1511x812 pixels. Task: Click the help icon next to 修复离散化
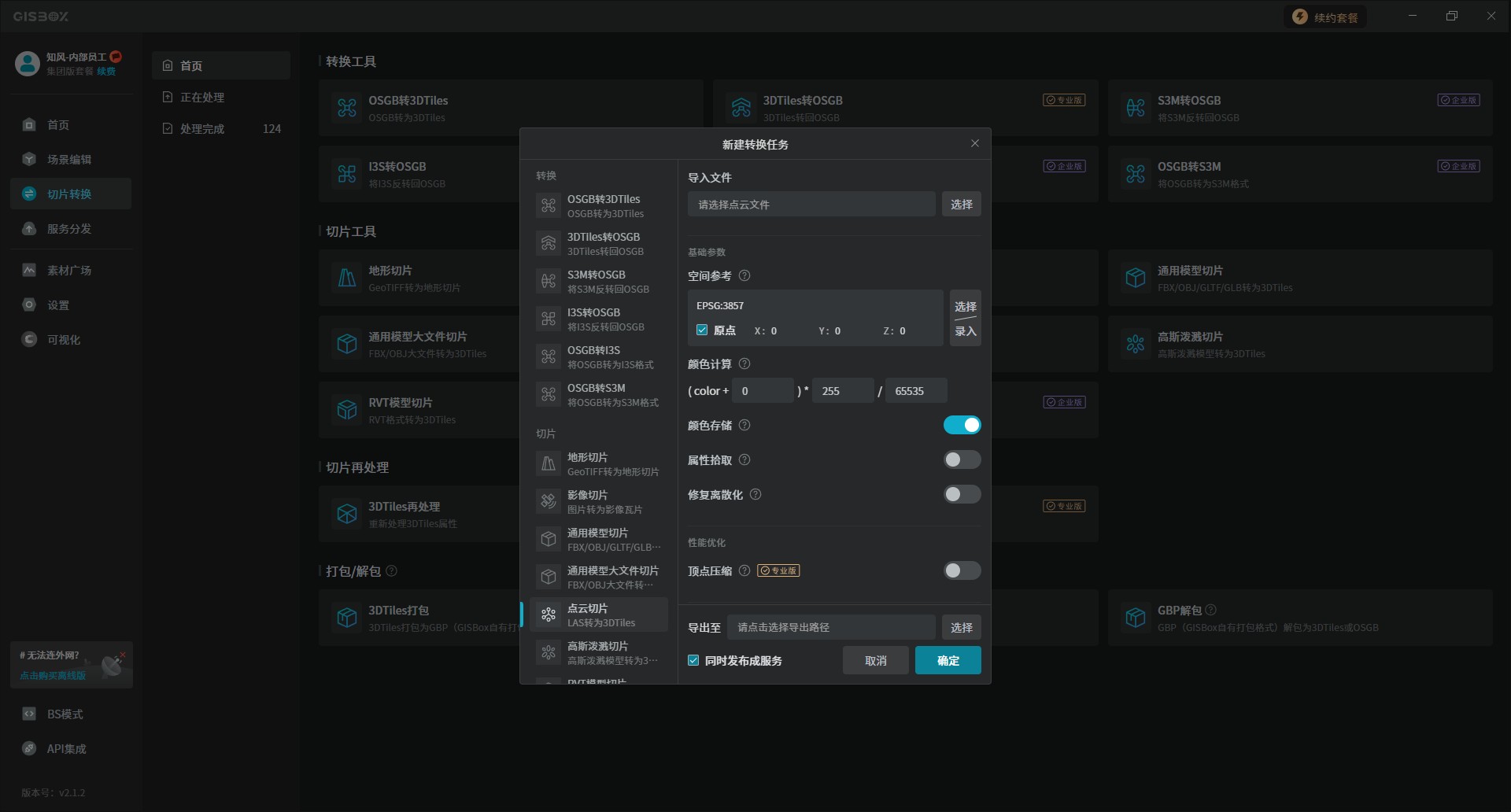pos(755,495)
